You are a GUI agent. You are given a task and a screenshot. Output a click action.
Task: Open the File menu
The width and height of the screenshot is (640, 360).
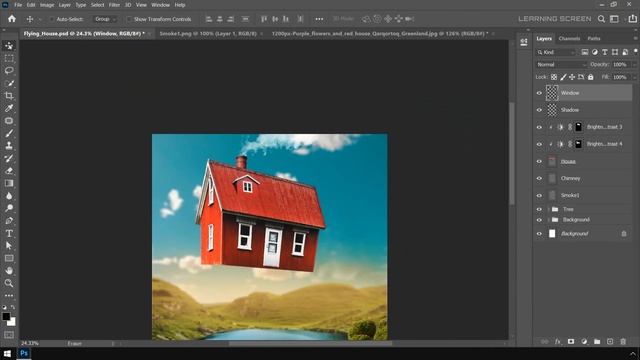click(x=18, y=5)
